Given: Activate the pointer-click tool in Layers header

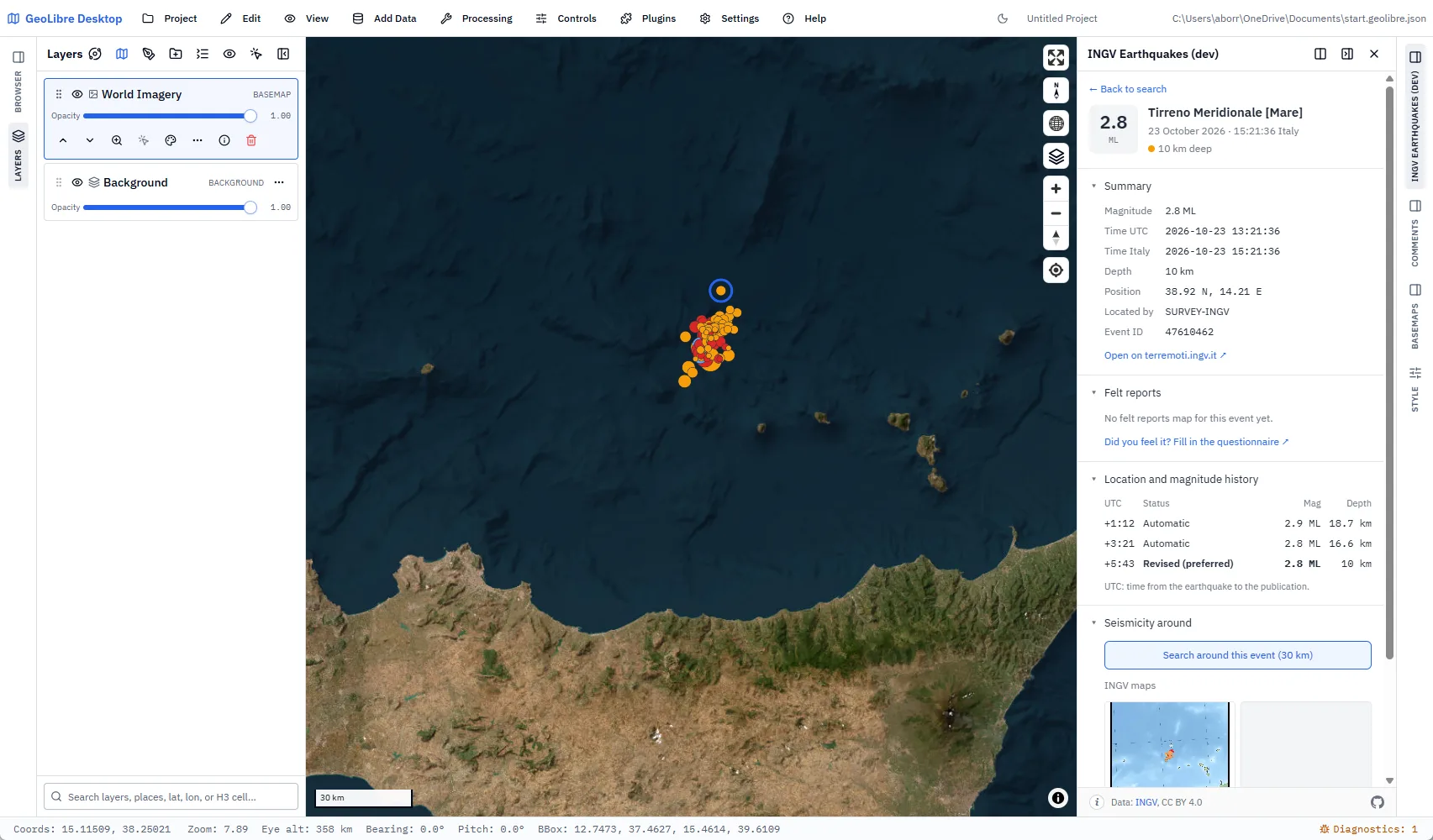Looking at the screenshot, I should [x=256, y=54].
